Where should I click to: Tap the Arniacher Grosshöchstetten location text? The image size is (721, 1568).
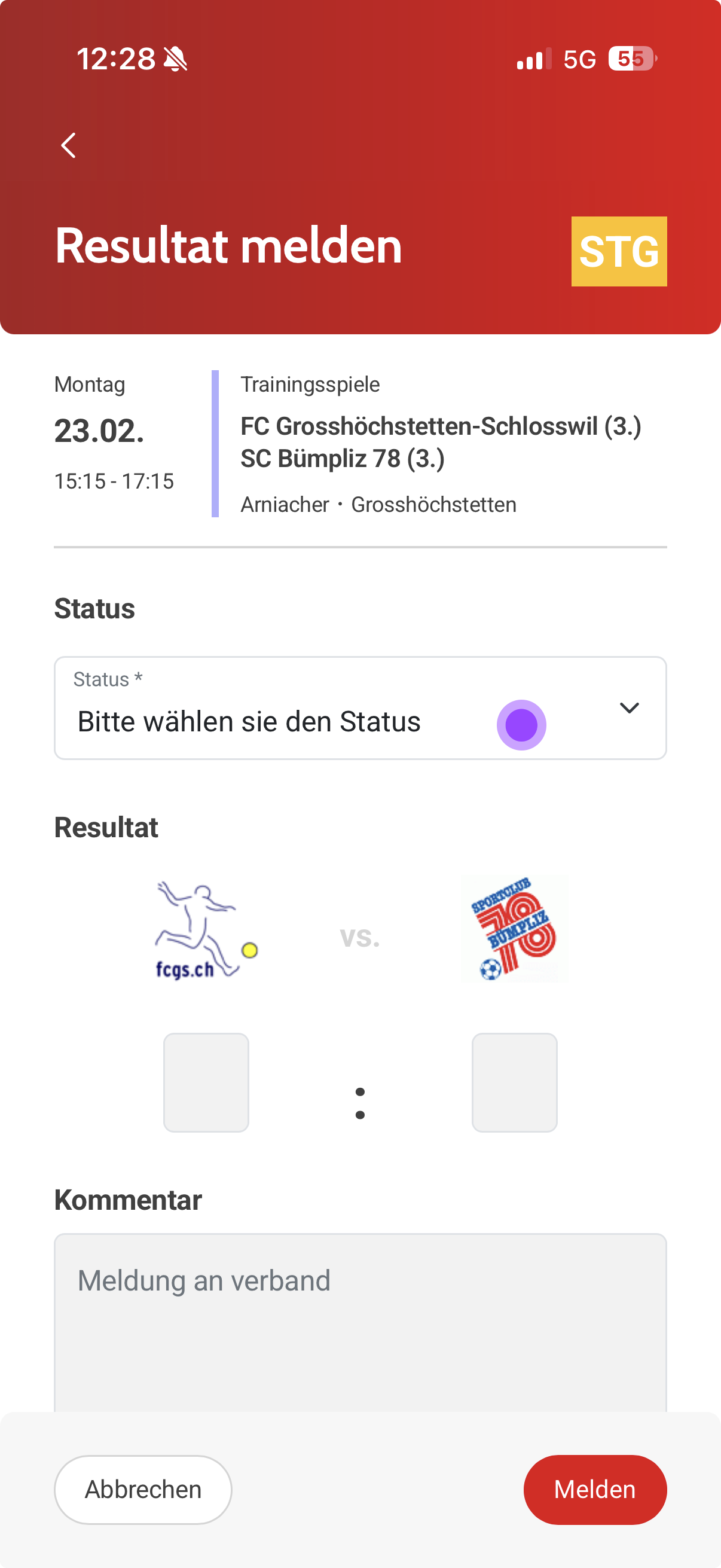378,505
